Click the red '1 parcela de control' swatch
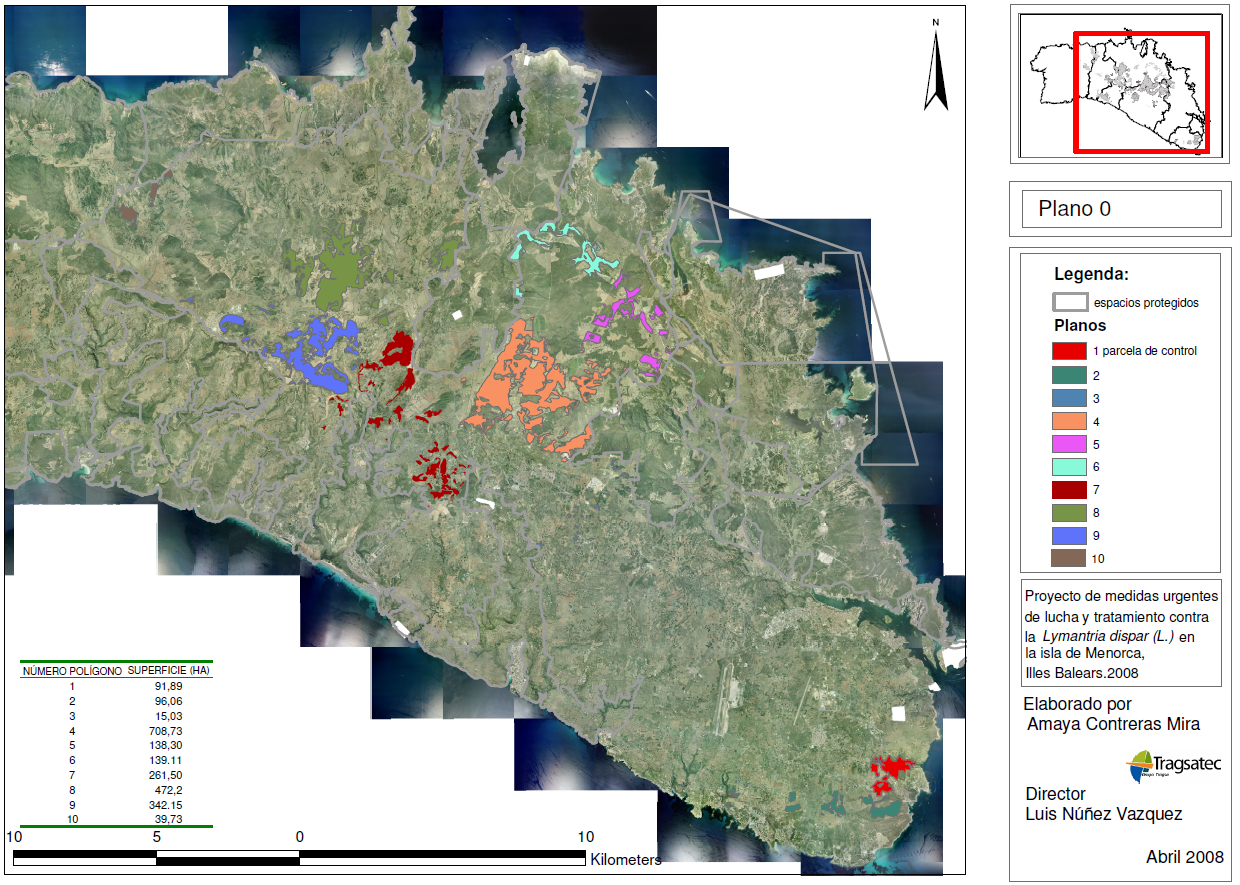Screen dimensions: 1240x885 [x=1069, y=351]
